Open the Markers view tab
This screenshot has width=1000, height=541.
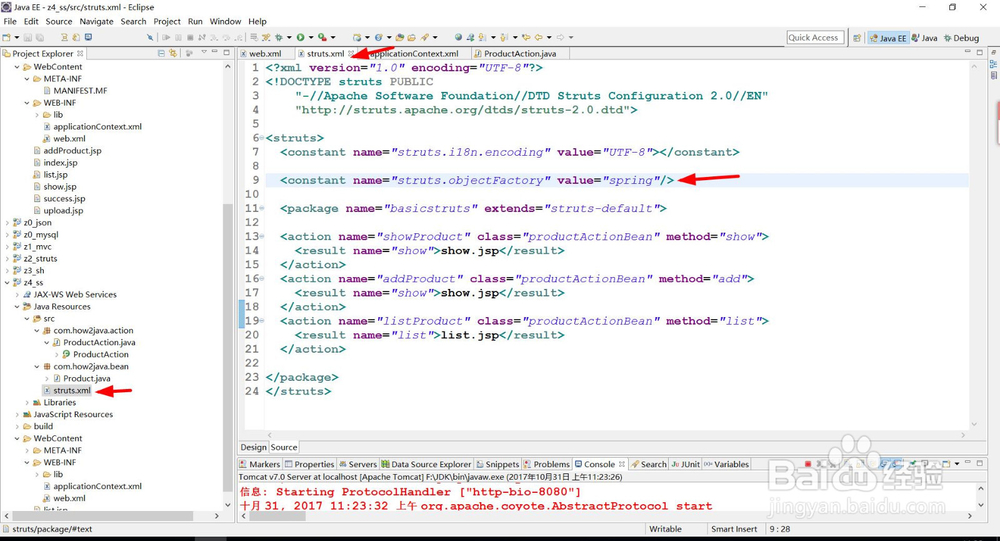click(x=260, y=464)
